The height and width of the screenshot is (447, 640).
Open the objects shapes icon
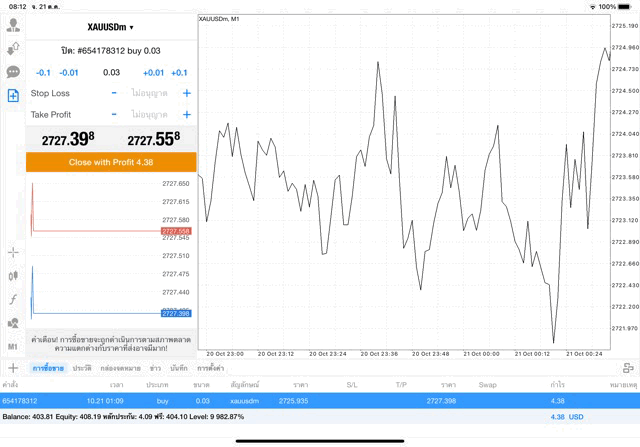point(13,323)
